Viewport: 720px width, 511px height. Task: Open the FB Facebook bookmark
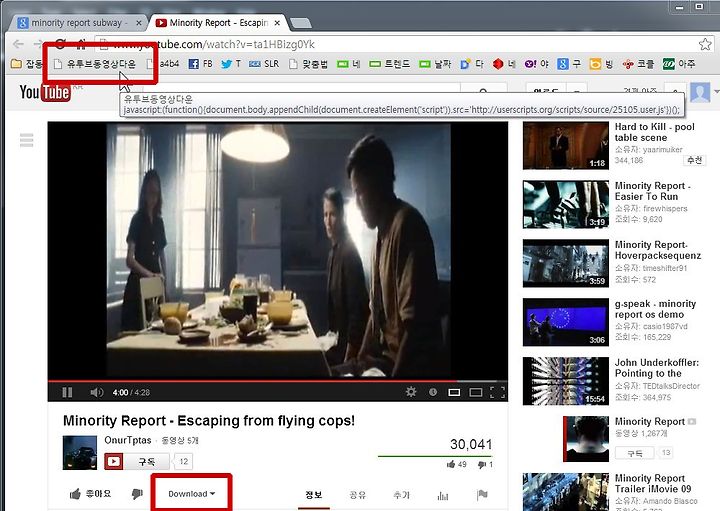201,64
